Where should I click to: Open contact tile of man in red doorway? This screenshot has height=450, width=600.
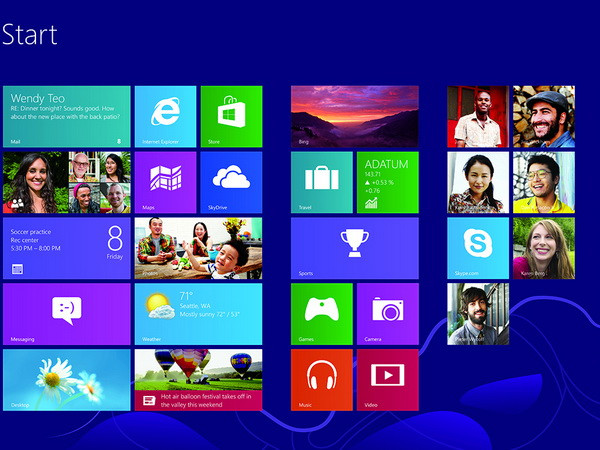pyautogui.click(x=478, y=117)
